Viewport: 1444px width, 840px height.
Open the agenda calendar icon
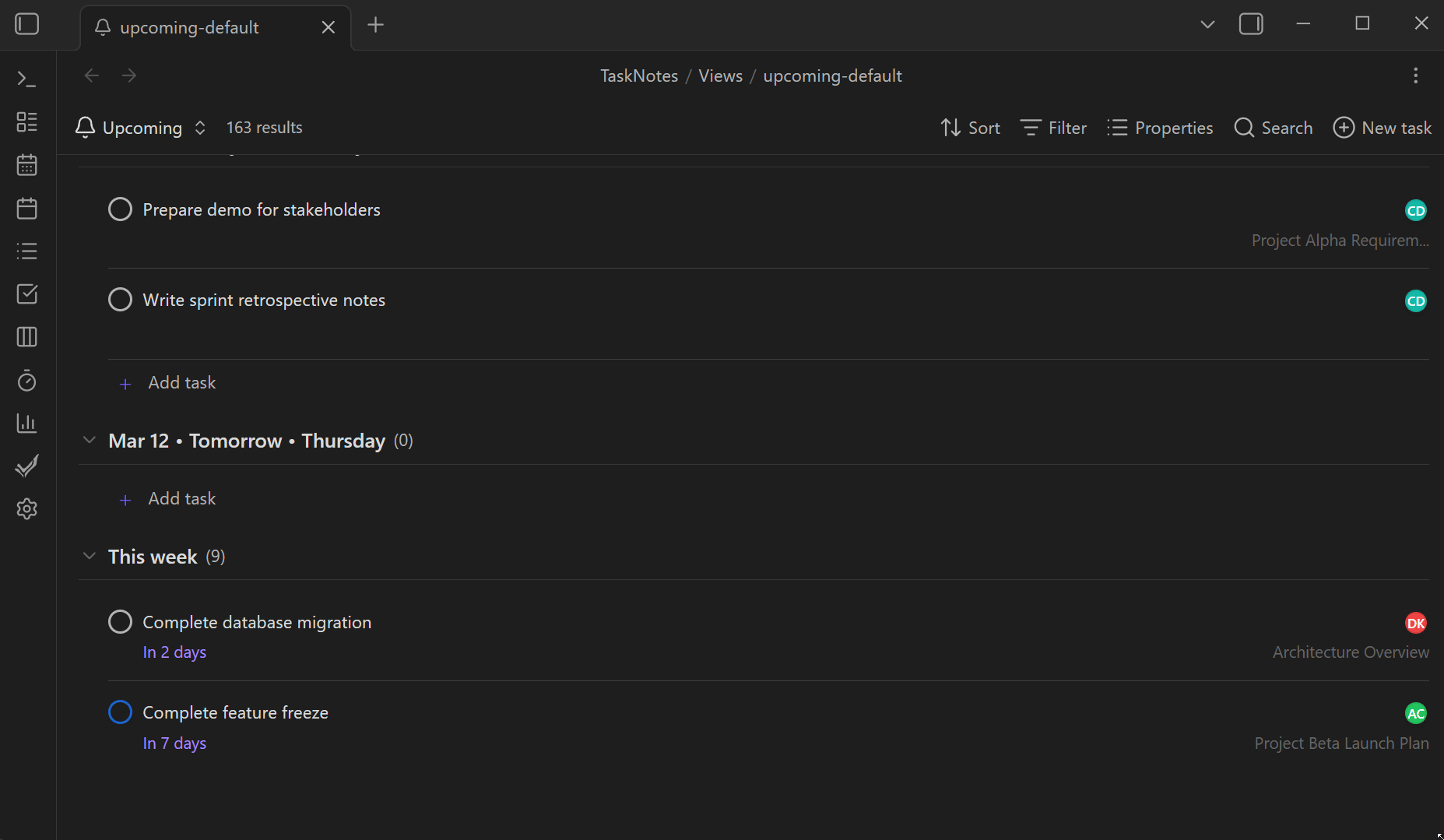[26, 208]
